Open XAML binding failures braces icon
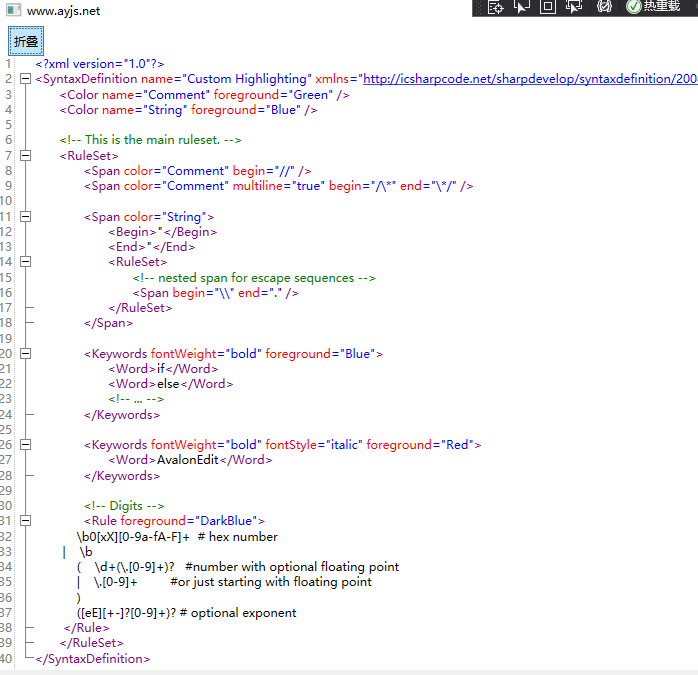 (604, 7)
